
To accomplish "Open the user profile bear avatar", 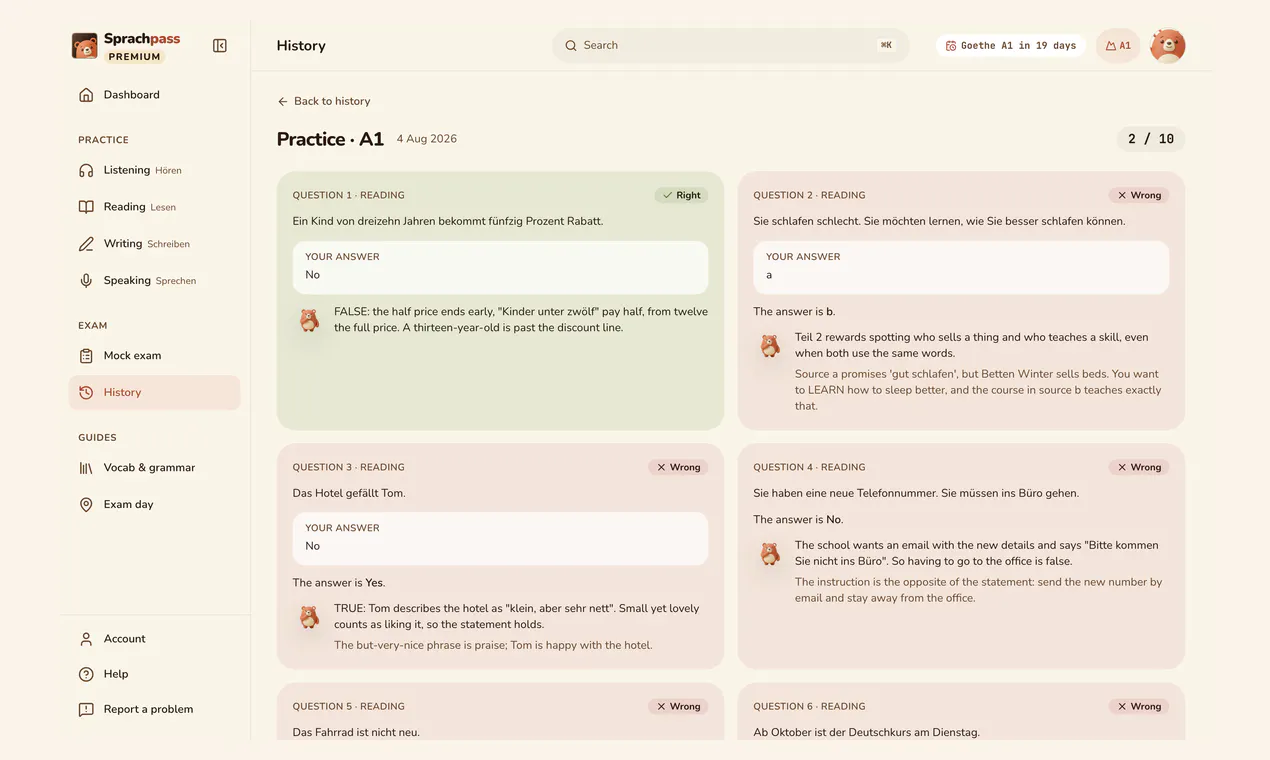I will (x=1168, y=46).
